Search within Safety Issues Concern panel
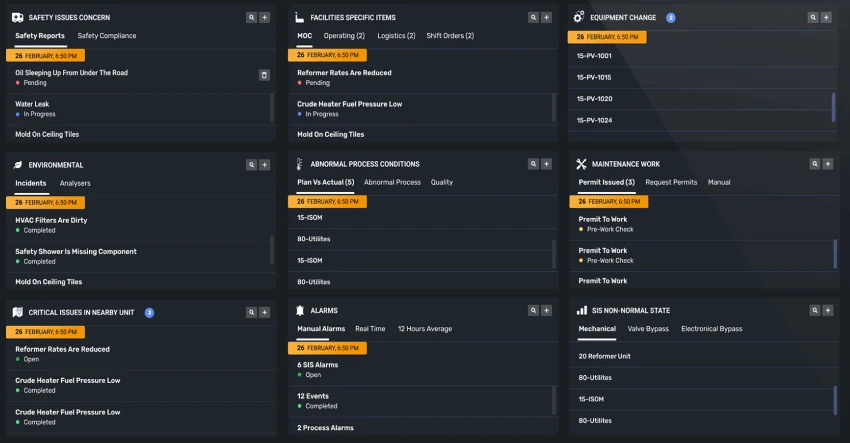This screenshot has height=443, width=850. tap(252, 17)
